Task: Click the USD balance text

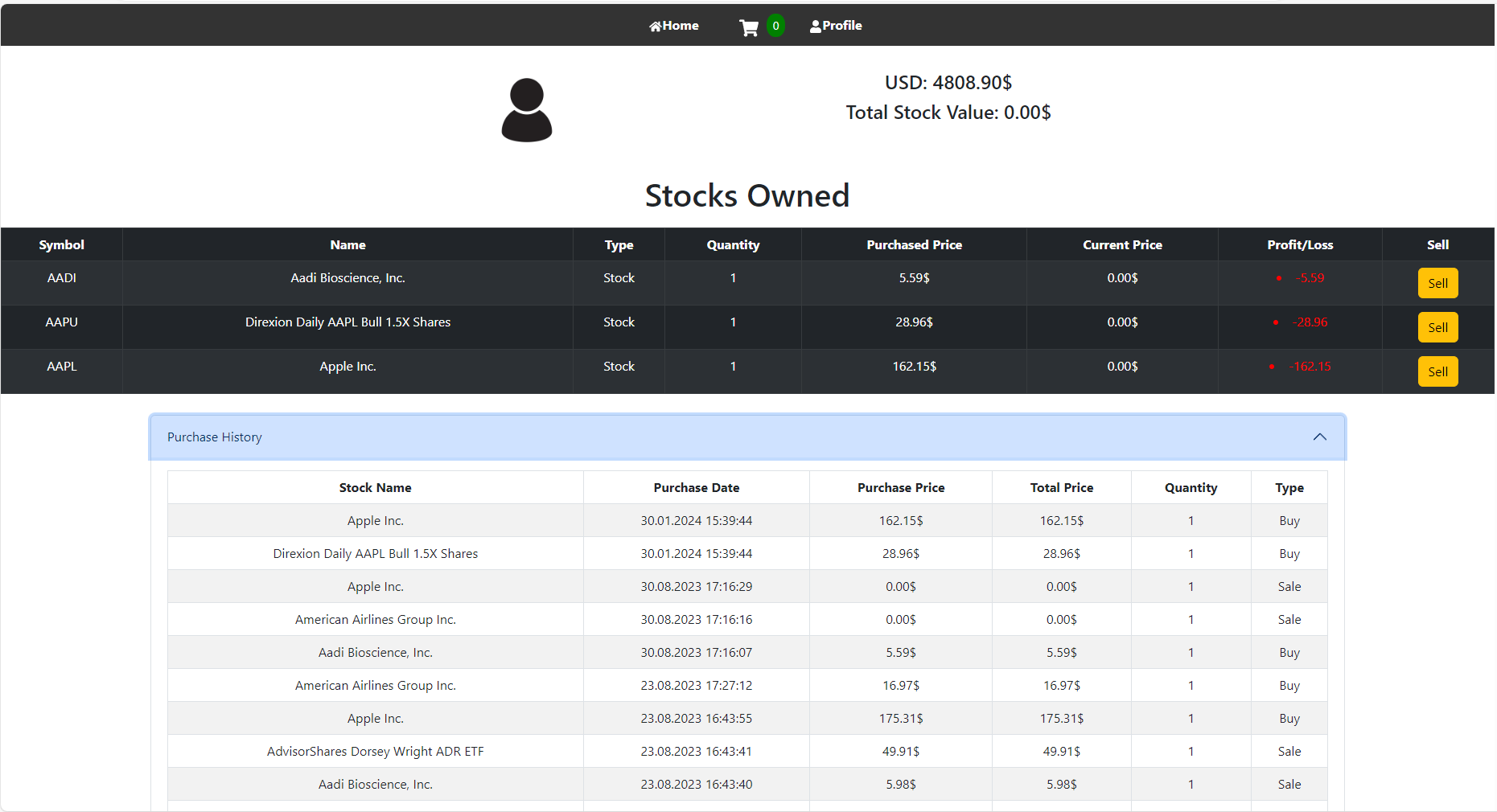Action: 948,83
